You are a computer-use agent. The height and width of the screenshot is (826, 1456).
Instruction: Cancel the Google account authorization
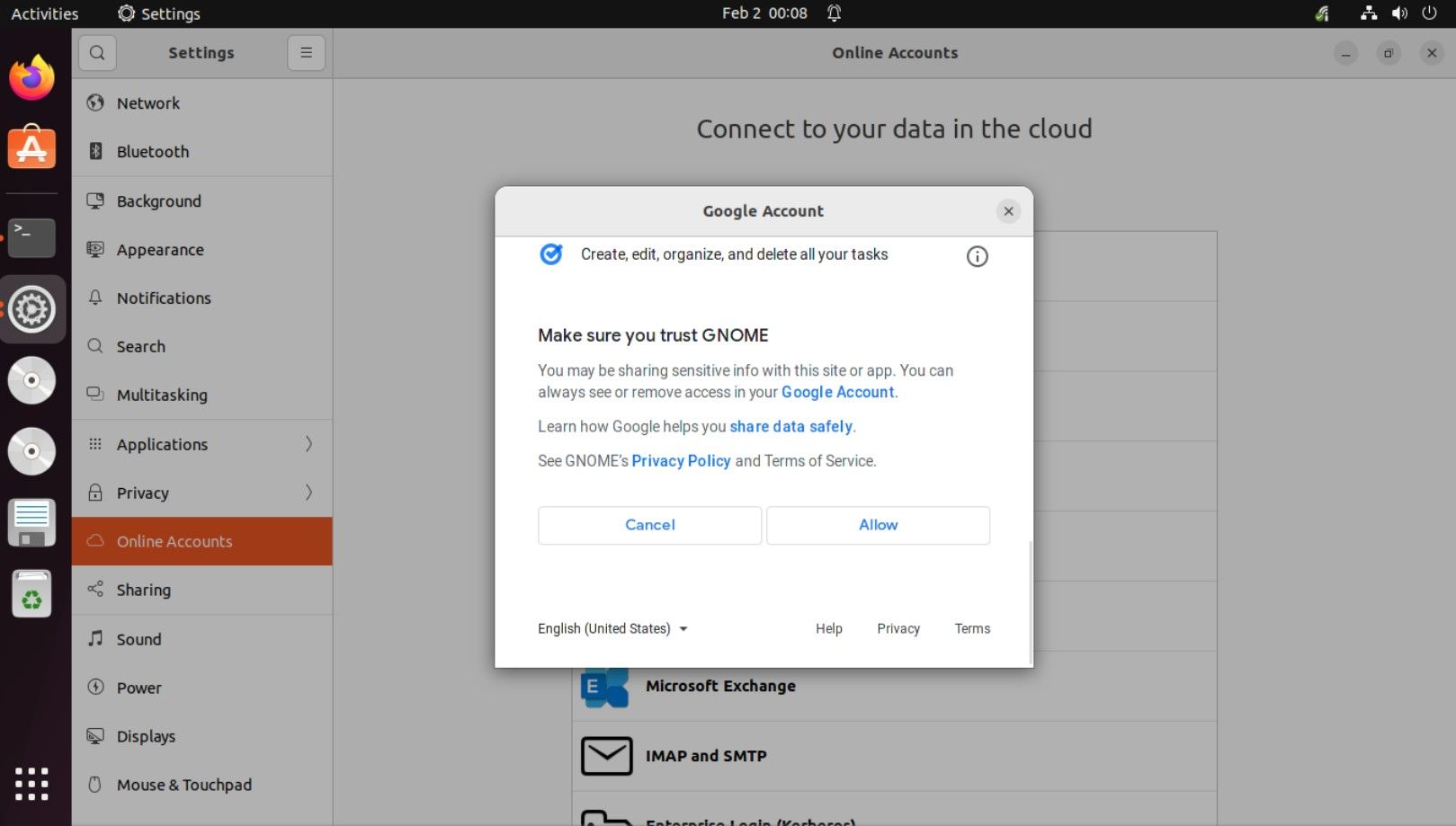coord(649,525)
